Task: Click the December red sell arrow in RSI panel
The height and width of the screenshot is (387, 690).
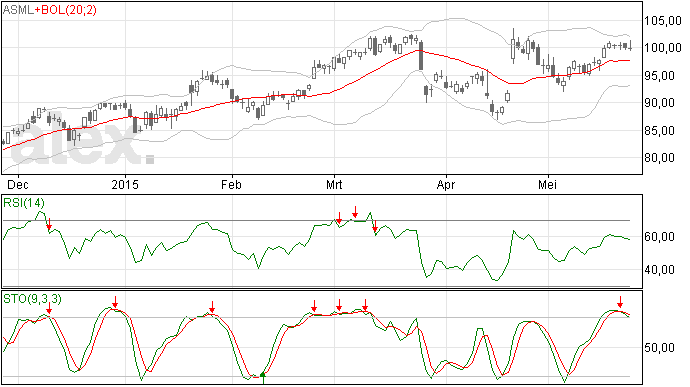Action: [x=49, y=224]
